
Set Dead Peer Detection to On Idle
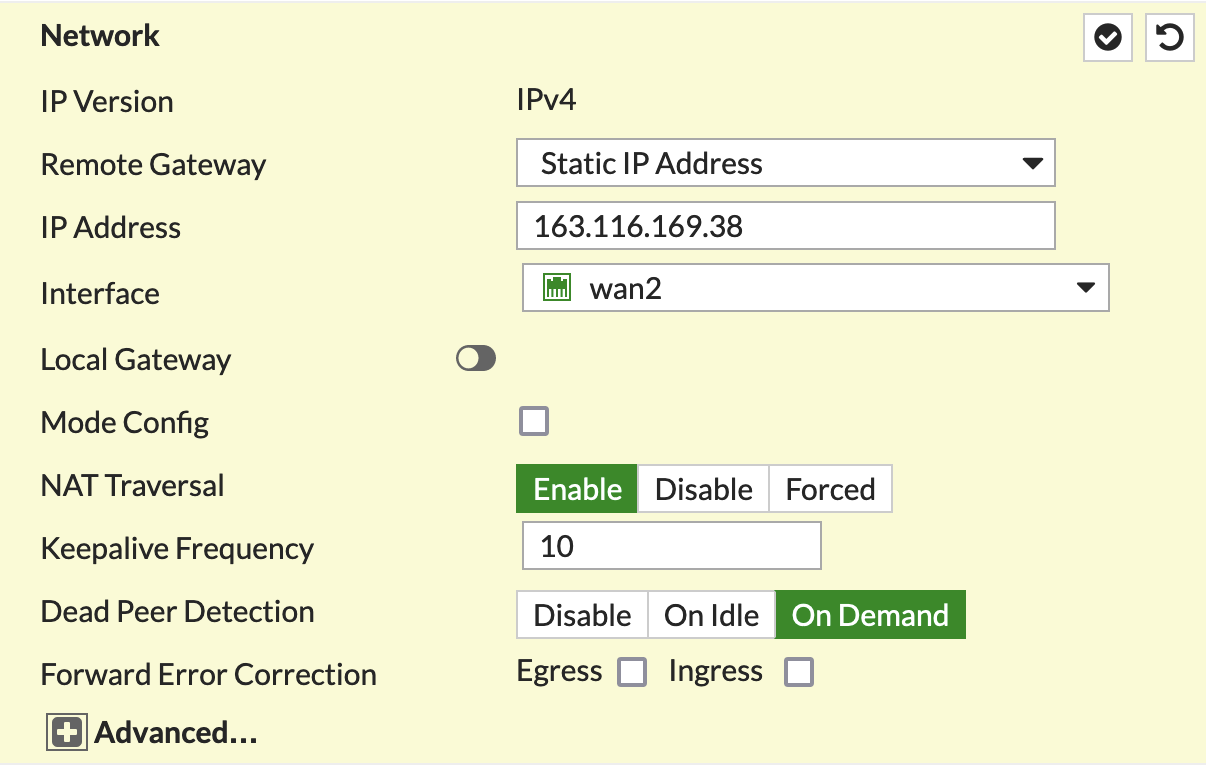(x=712, y=615)
